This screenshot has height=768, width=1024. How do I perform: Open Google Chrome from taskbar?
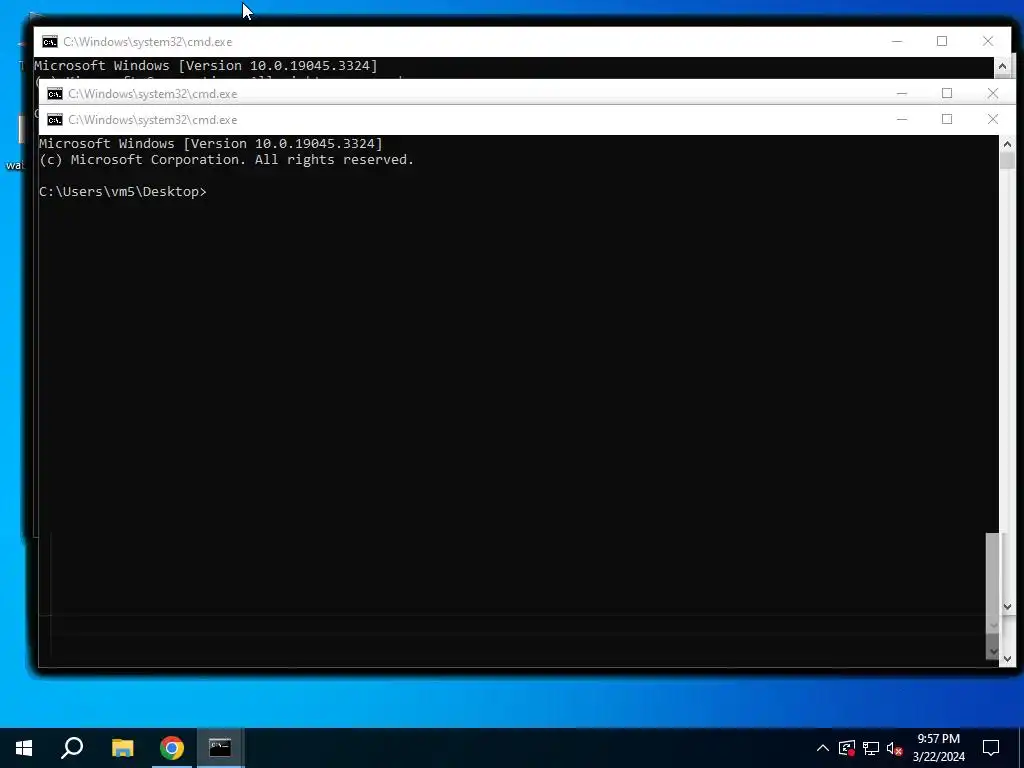tap(172, 748)
